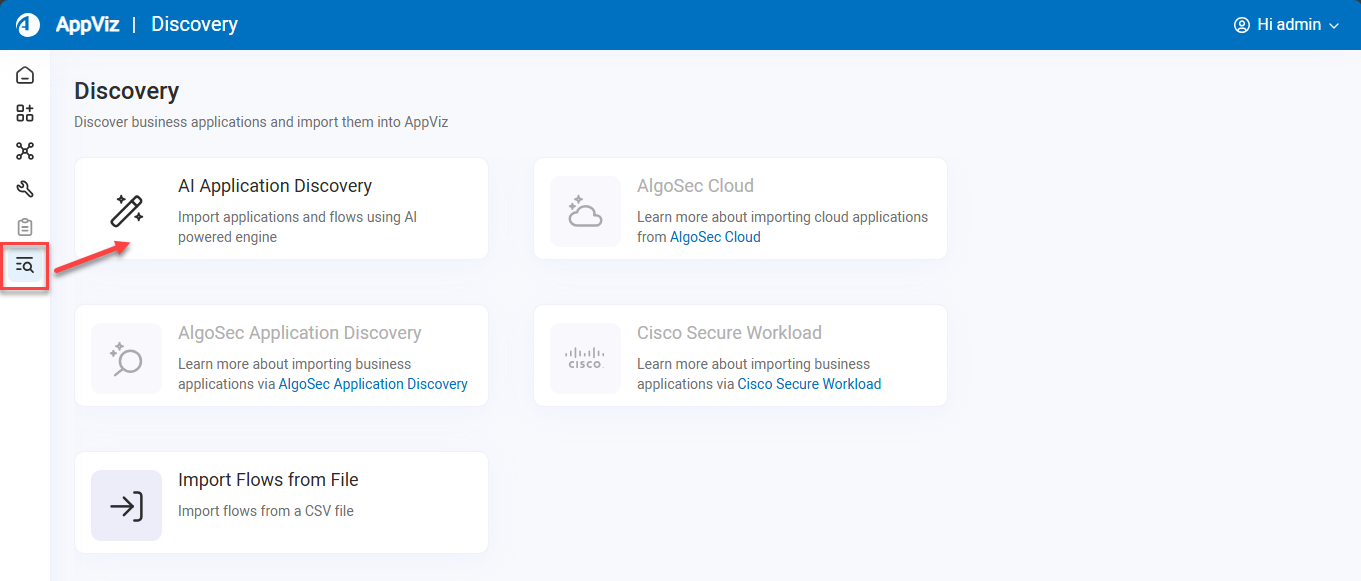
Task: Open the AlgoSec Cloud hyperlink
Action: 714,237
